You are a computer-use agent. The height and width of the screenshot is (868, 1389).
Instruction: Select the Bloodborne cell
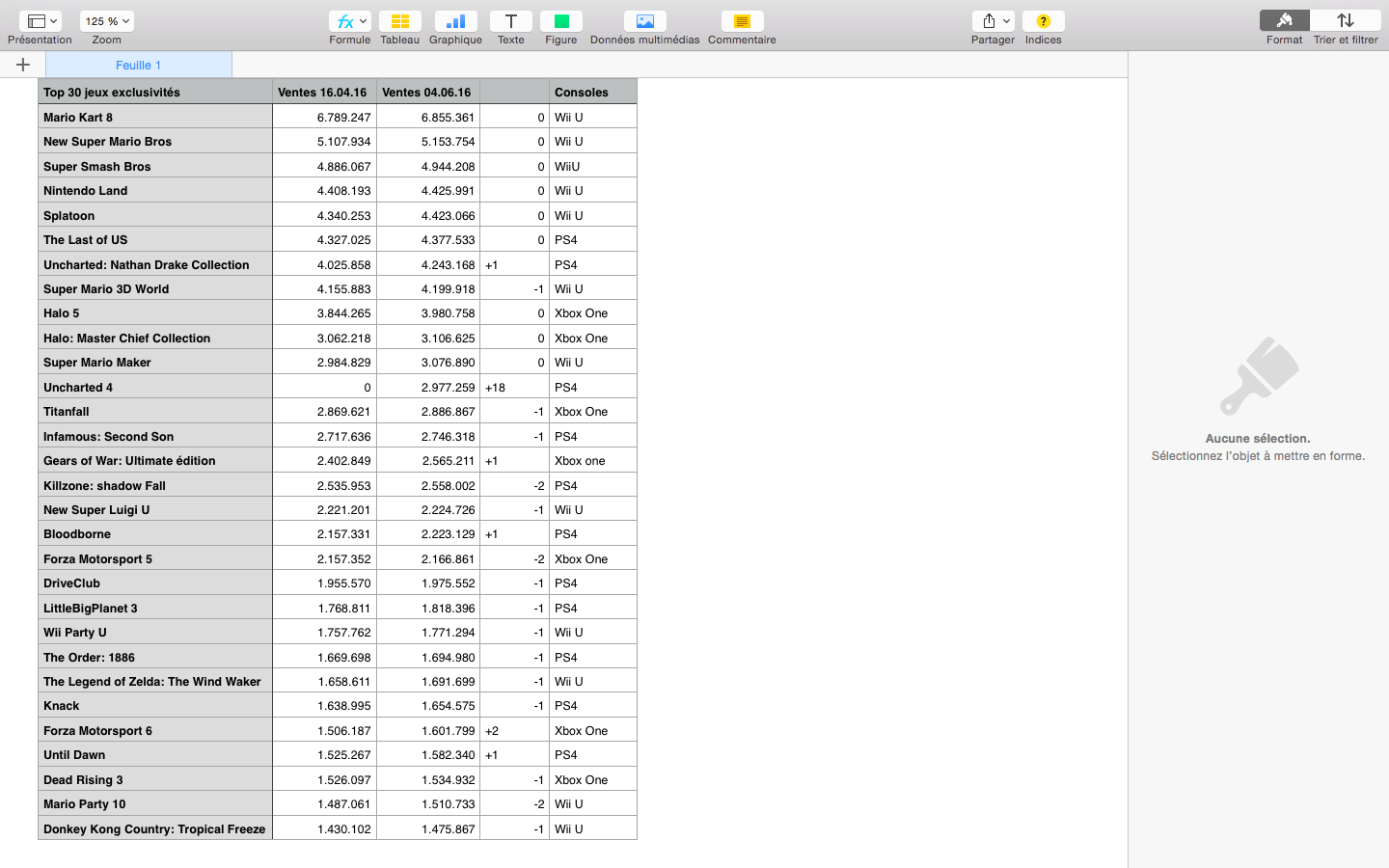(155, 533)
